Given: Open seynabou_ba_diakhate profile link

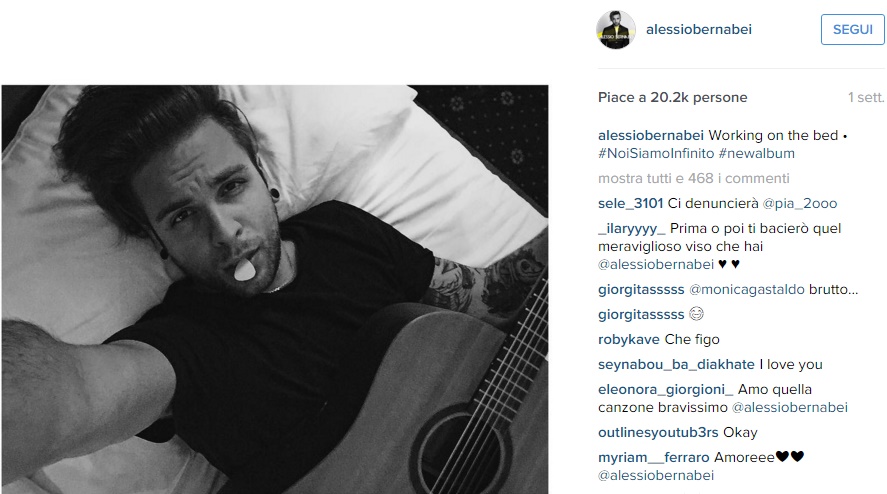Looking at the screenshot, I should [x=676, y=364].
